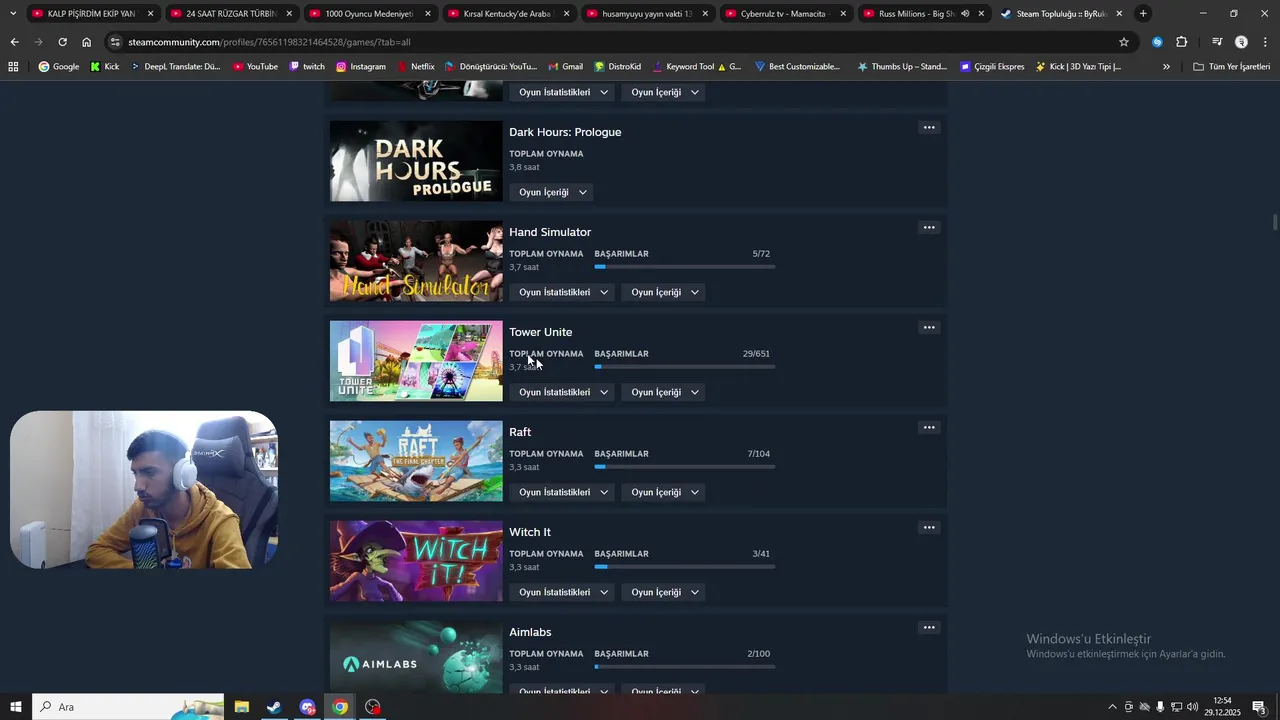The image size is (1280, 720).
Task: Expand Oyun İçeriği for Raft
Action: coord(665,492)
